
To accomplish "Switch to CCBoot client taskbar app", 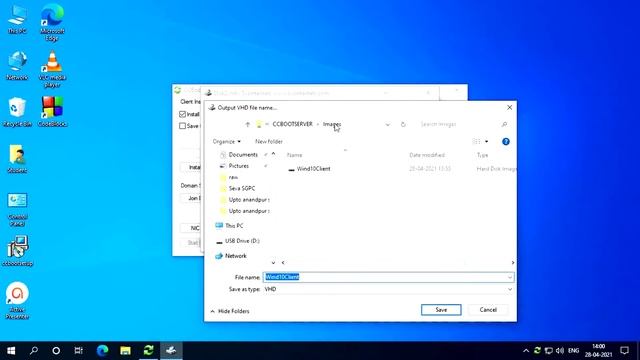I will pos(148,351).
